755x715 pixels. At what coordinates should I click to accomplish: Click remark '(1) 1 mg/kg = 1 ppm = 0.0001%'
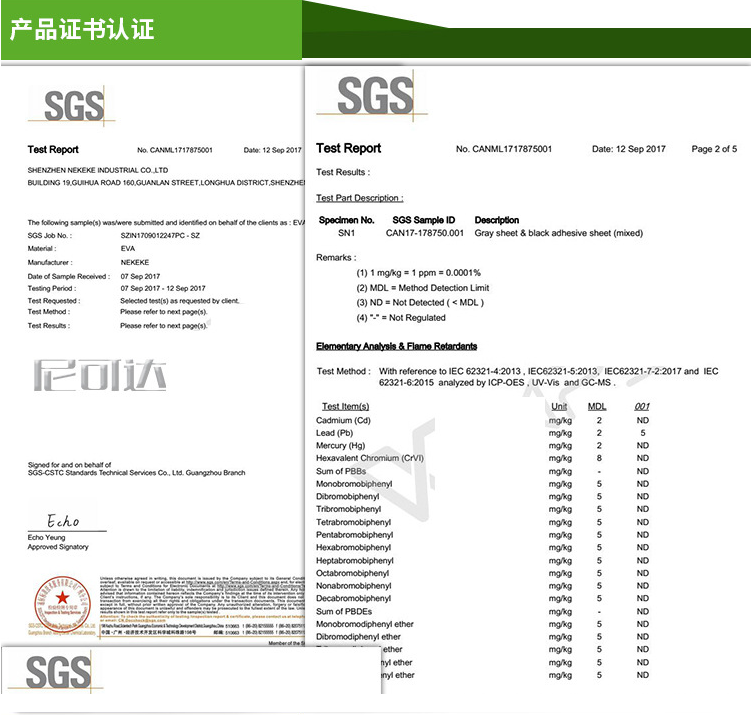click(418, 273)
